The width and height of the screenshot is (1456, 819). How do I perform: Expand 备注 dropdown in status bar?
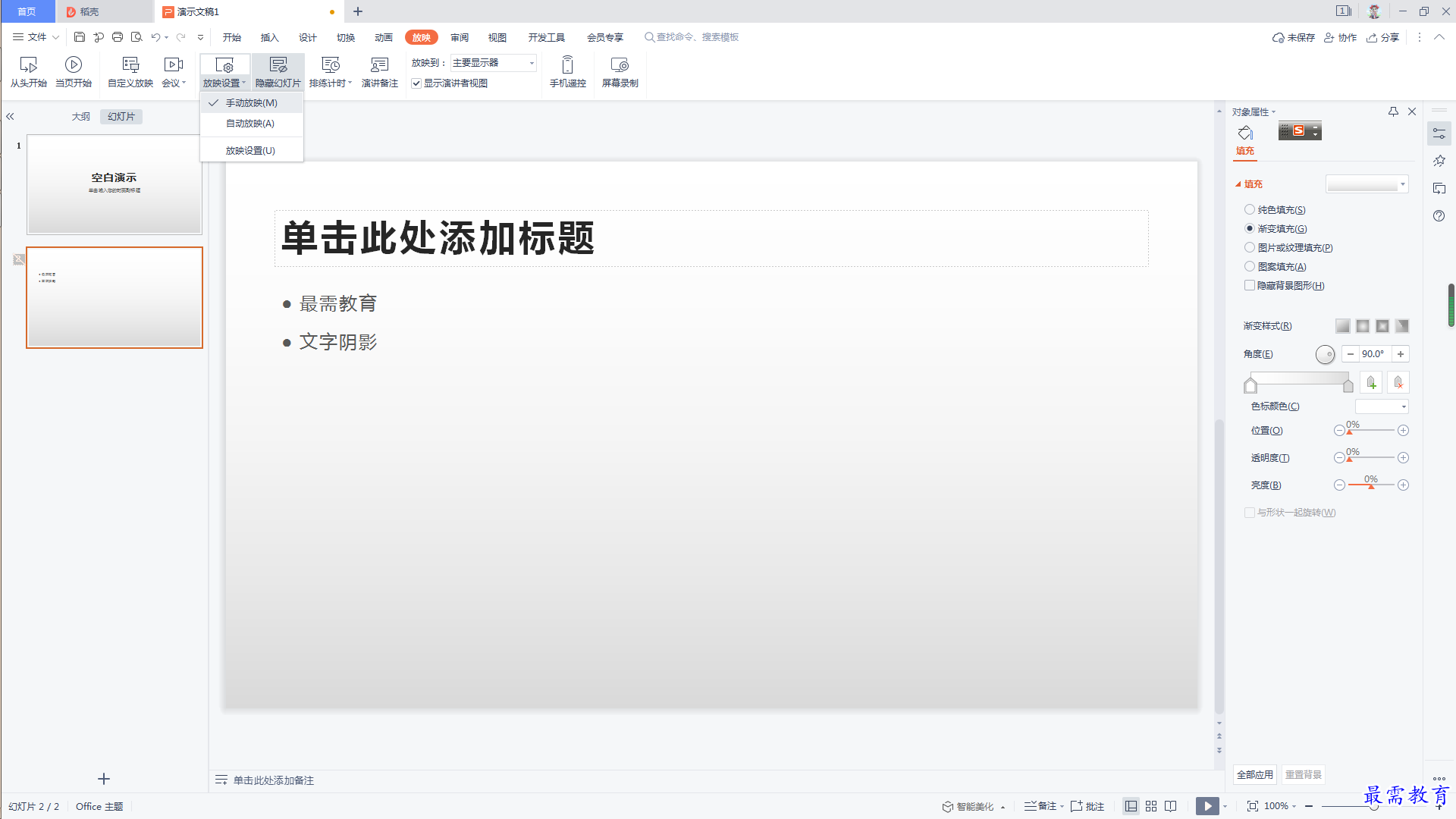coord(1062,806)
